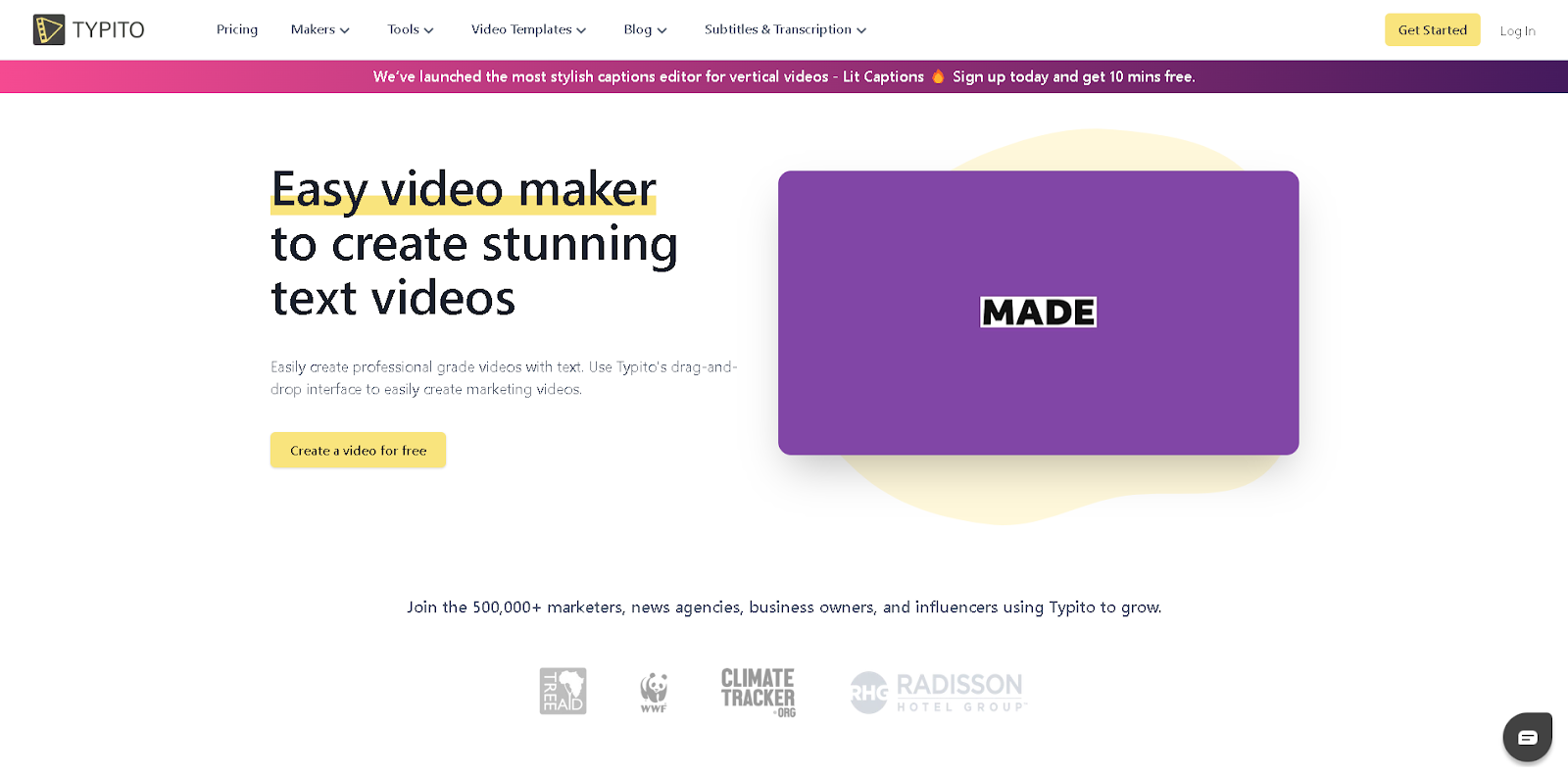The height and width of the screenshot is (776, 1568).
Task: Open the Video Templates menu
Action: pyautogui.click(x=529, y=29)
